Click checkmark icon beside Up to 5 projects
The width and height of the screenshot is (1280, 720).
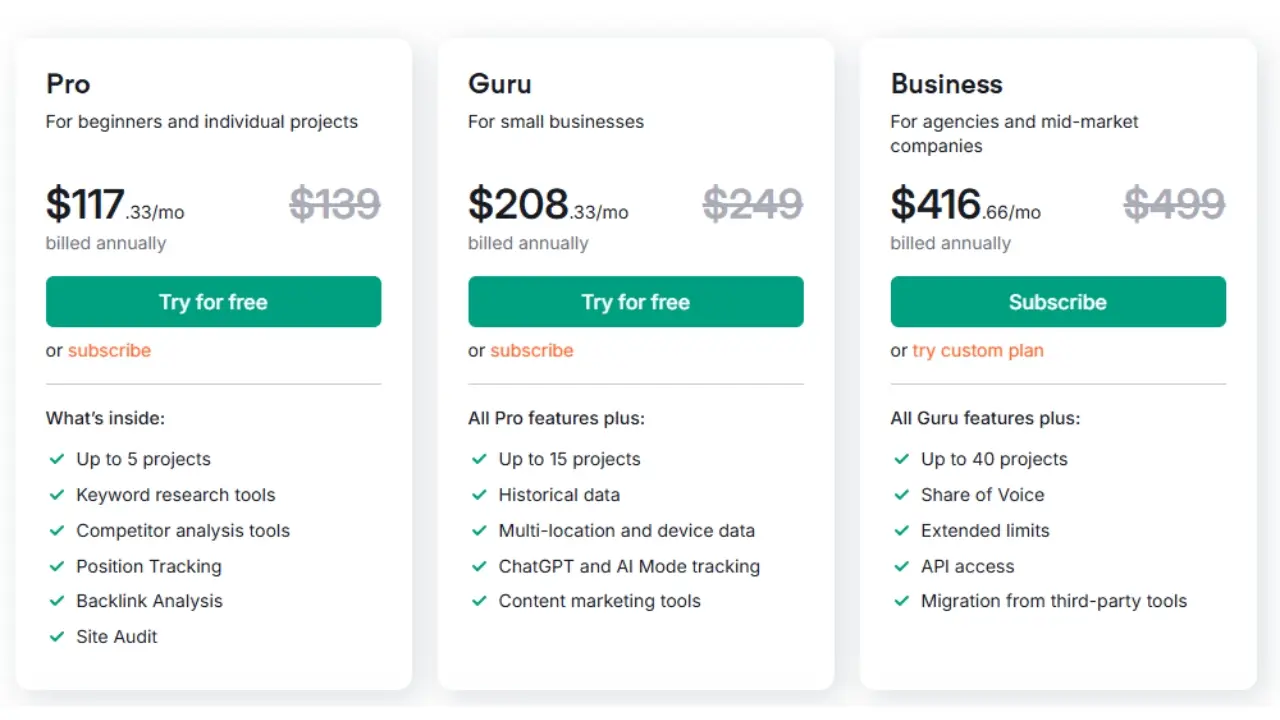click(x=57, y=459)
